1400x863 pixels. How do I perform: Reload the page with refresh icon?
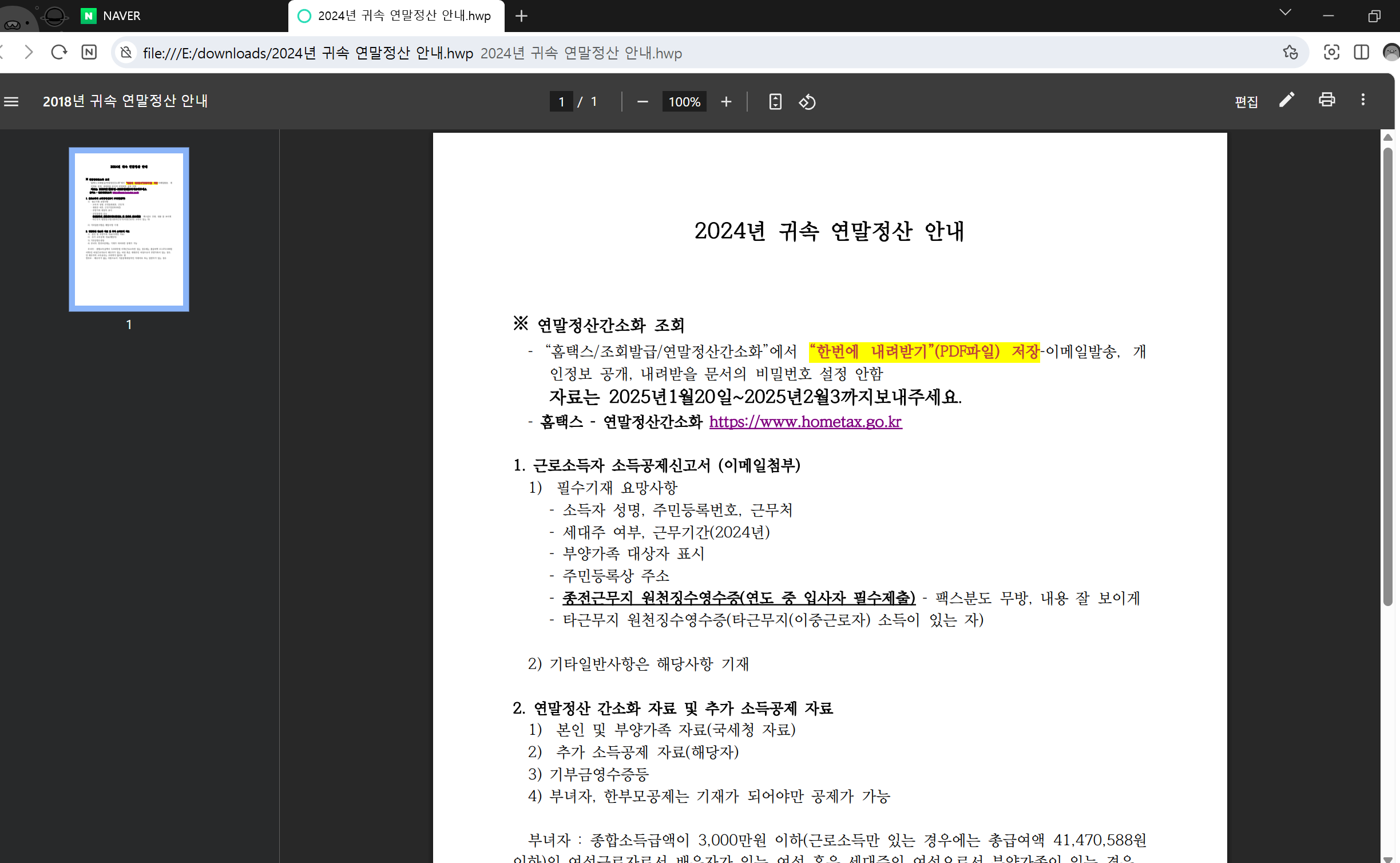59,53
